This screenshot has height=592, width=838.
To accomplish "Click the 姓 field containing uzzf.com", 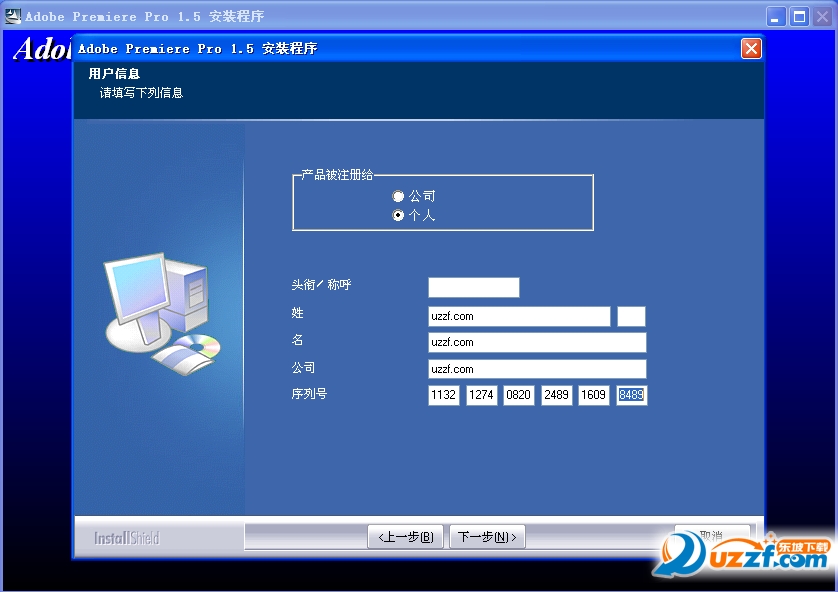I will (519, 316).
